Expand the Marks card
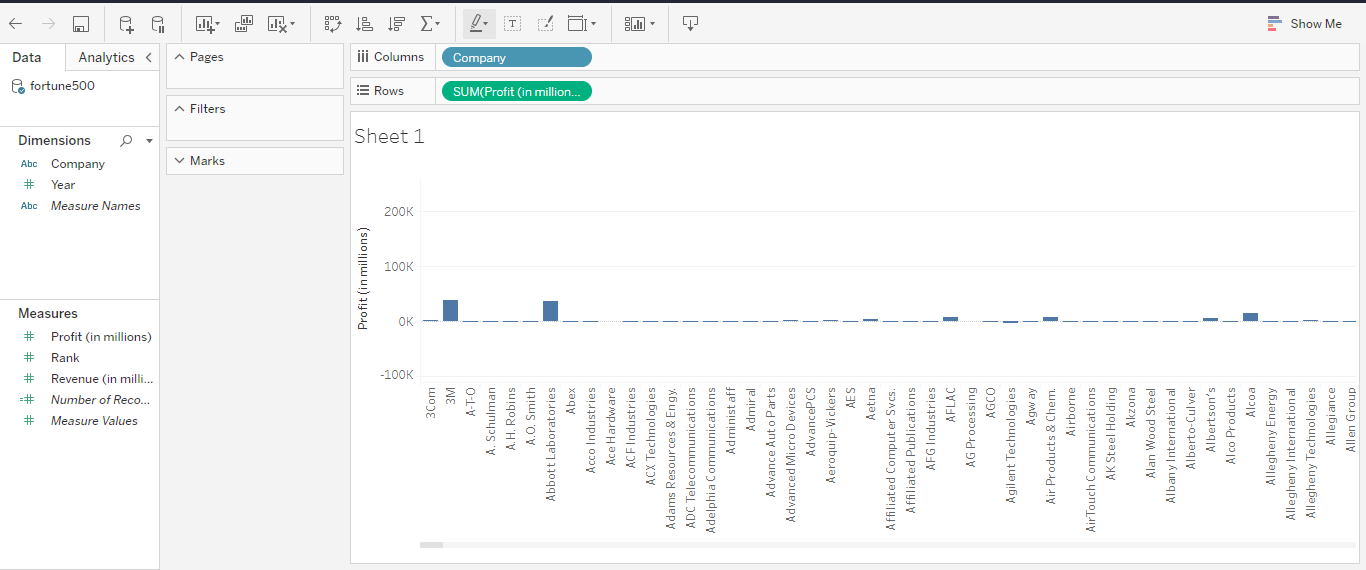Screen dimensions: 1366x570 coord(179,161)
